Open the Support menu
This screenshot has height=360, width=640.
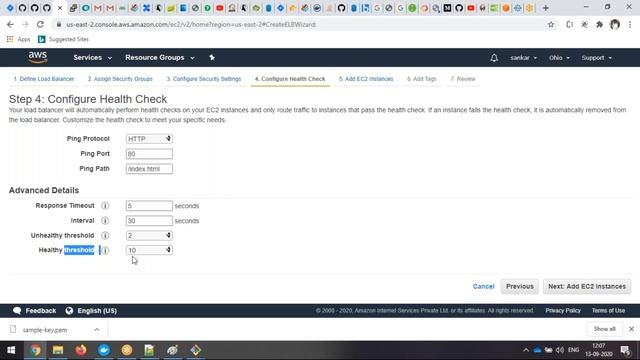pos(596,58)
